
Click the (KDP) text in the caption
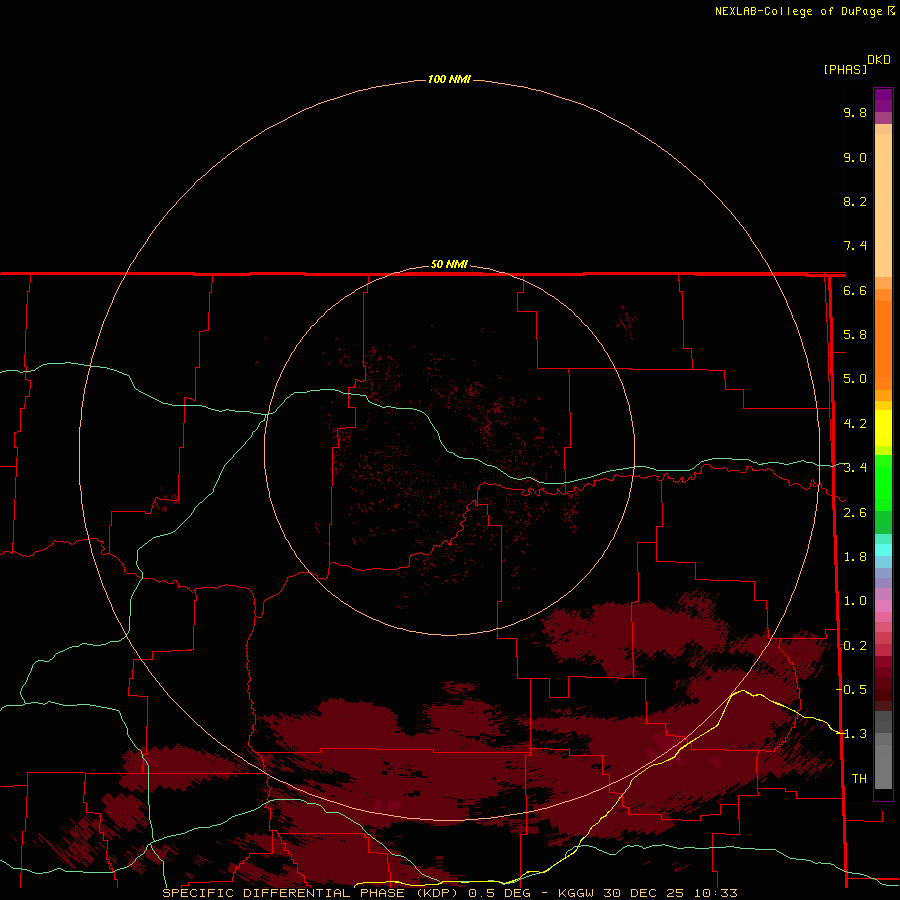click(435, 893)
